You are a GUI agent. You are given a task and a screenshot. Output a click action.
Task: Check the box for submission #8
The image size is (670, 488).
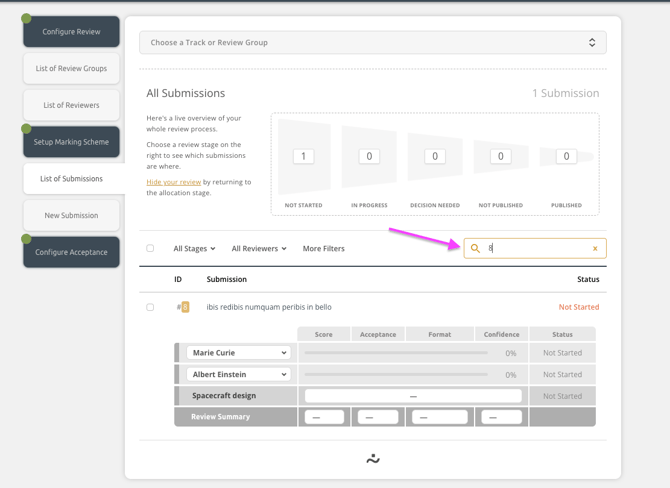(150, 307)
